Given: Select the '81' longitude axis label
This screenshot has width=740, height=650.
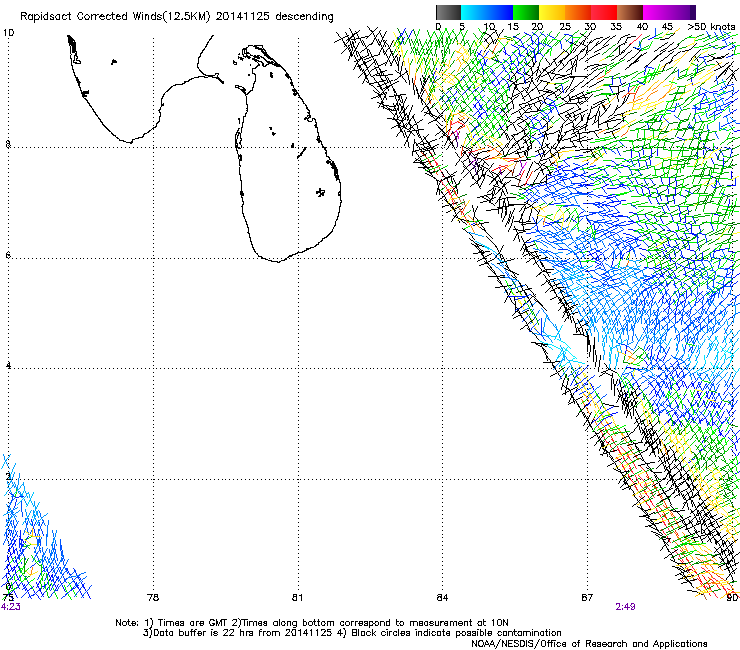Looking at the screenshot, I should pyautogui.click(x=297, y=598).
